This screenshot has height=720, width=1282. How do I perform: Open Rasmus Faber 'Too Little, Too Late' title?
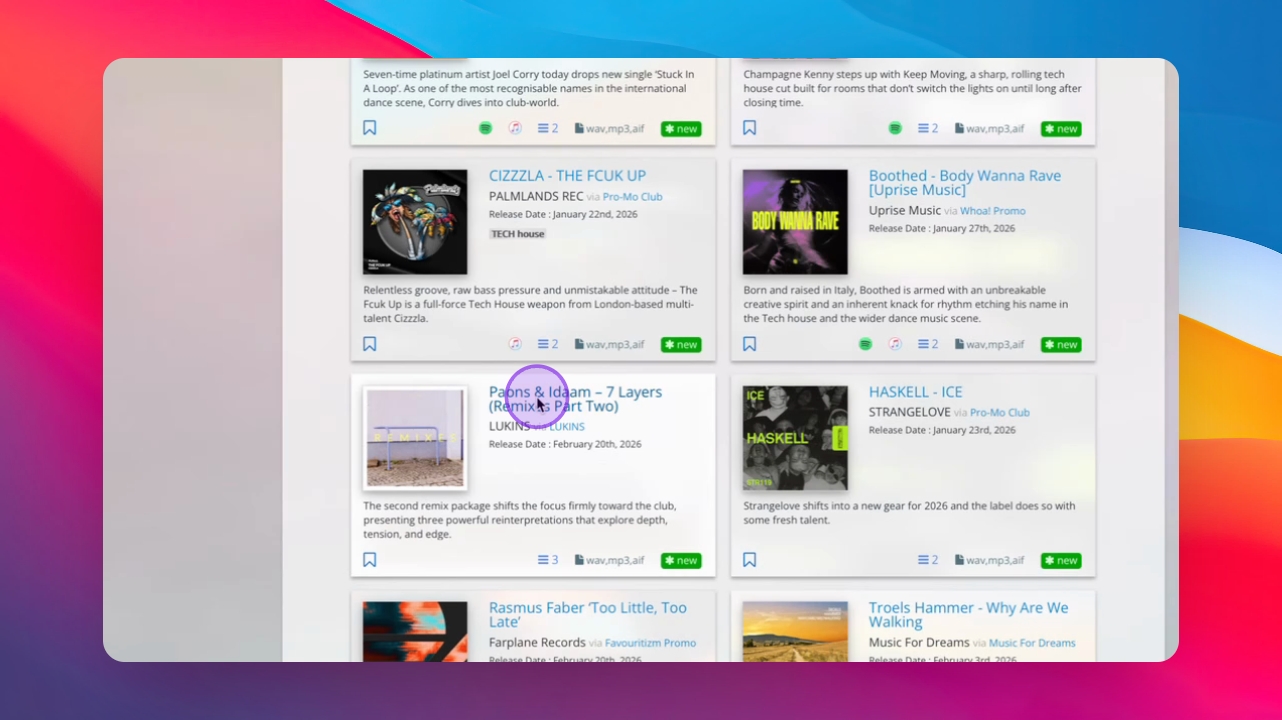(588, 615)
